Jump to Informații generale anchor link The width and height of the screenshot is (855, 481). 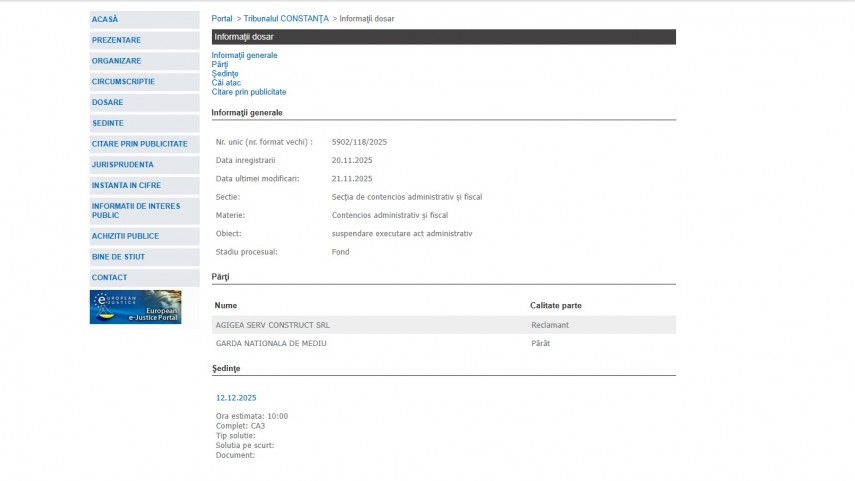244,55
